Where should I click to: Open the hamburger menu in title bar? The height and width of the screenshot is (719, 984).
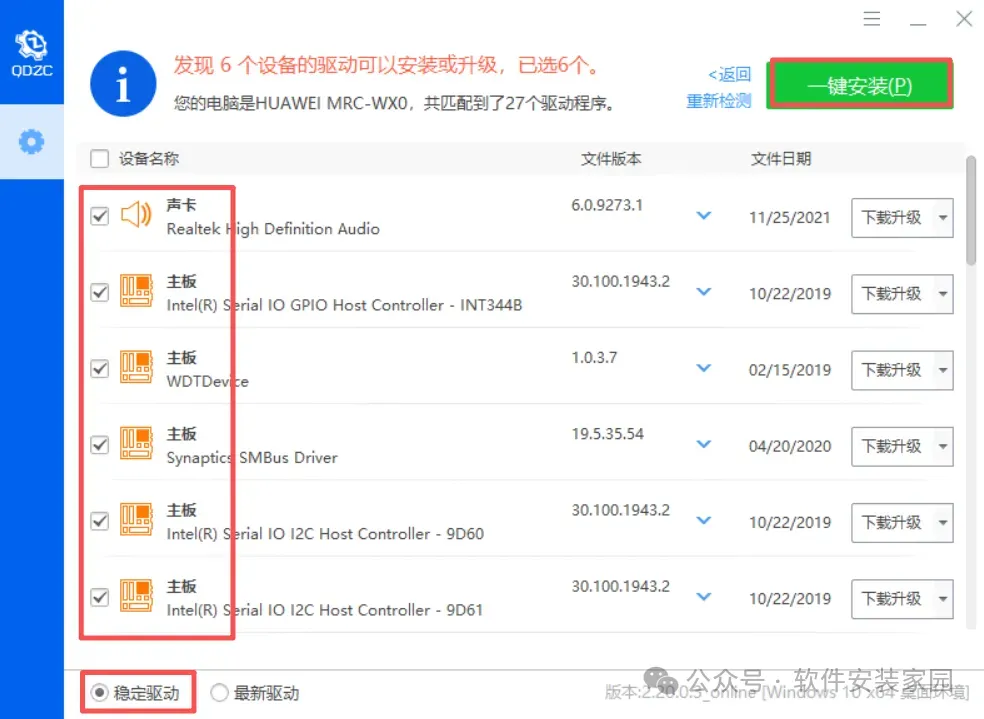pyautogui.click(x=872, y=19)
